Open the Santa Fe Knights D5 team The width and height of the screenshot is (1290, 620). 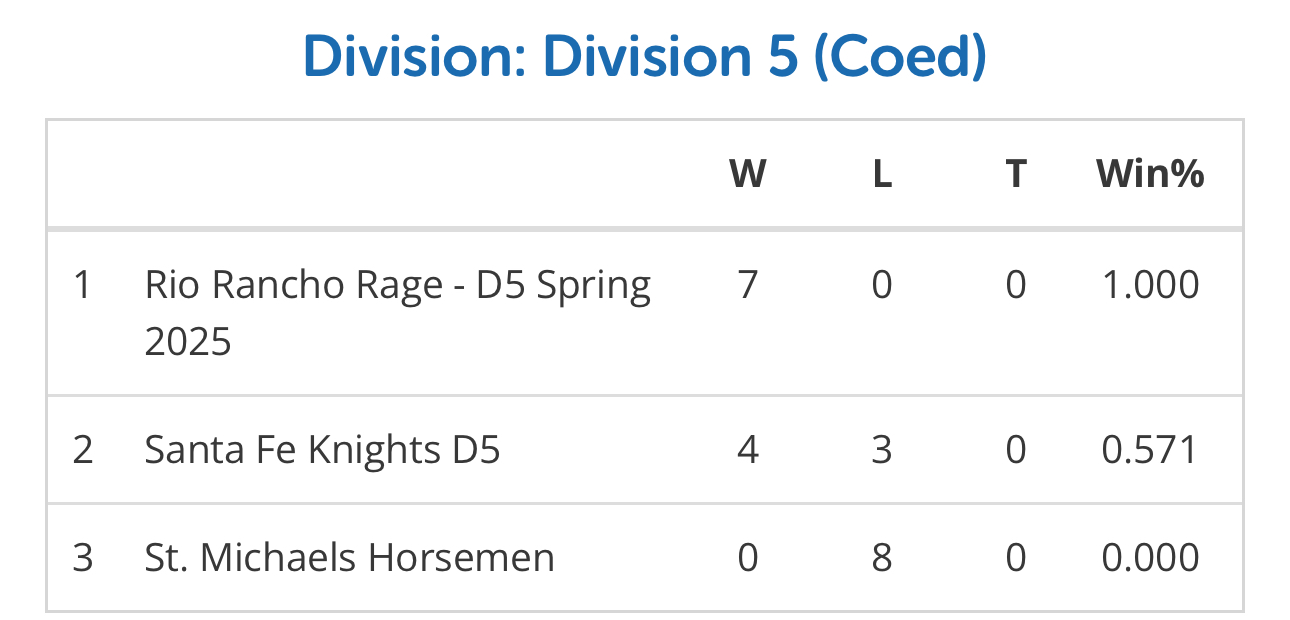[322, 450]
